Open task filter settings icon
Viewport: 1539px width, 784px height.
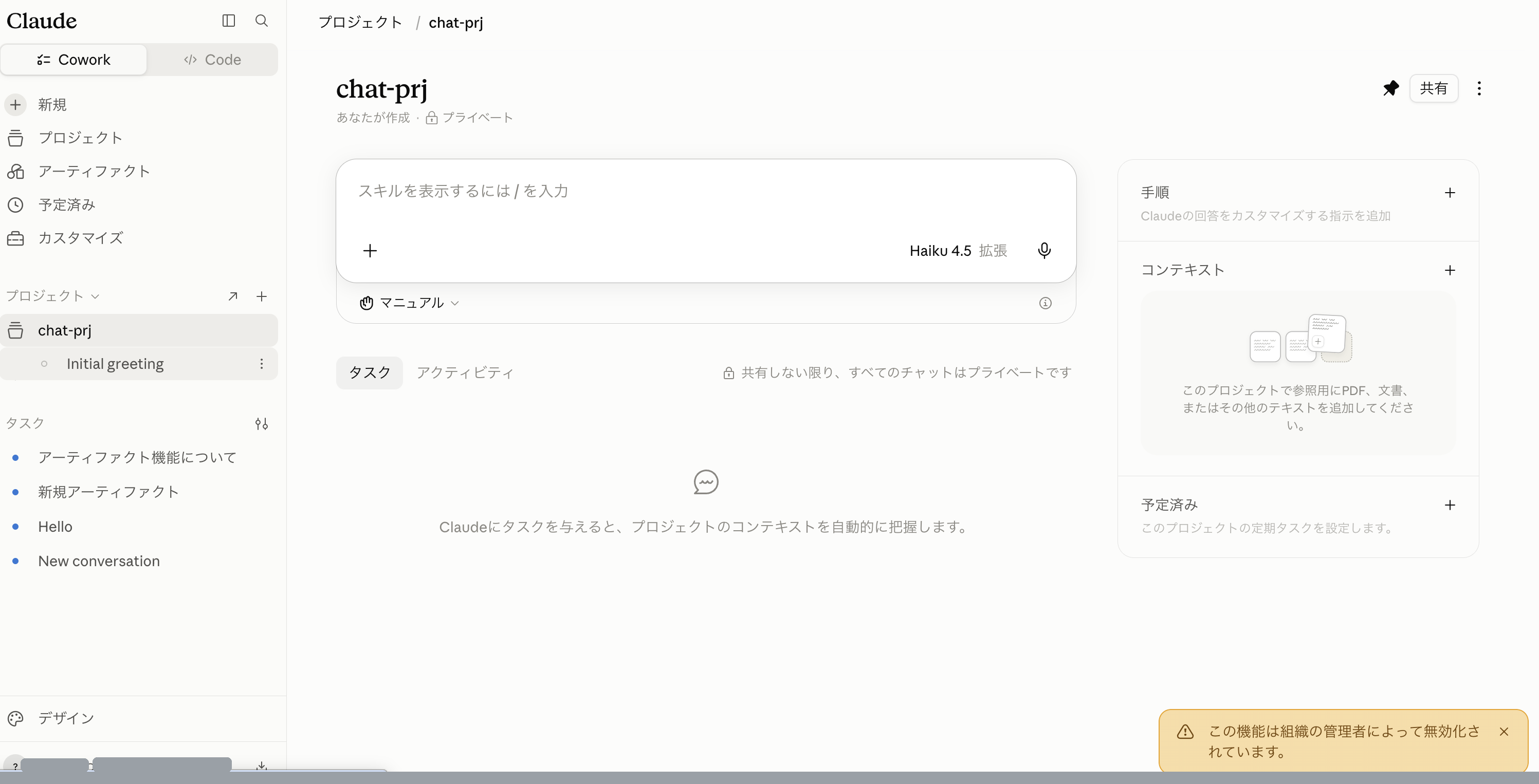[261, 423]
